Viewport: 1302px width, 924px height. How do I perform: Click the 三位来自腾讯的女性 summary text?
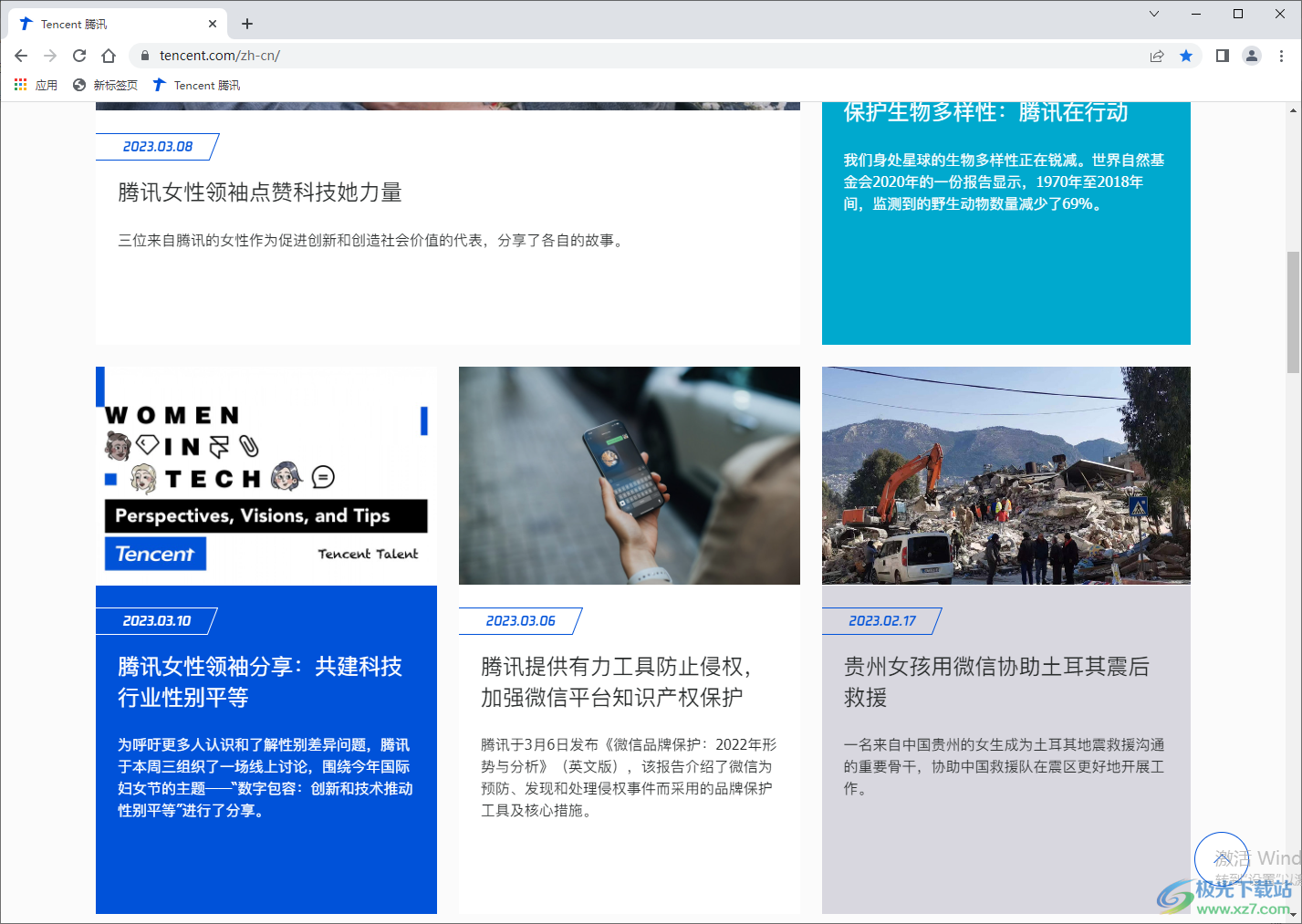372,241
